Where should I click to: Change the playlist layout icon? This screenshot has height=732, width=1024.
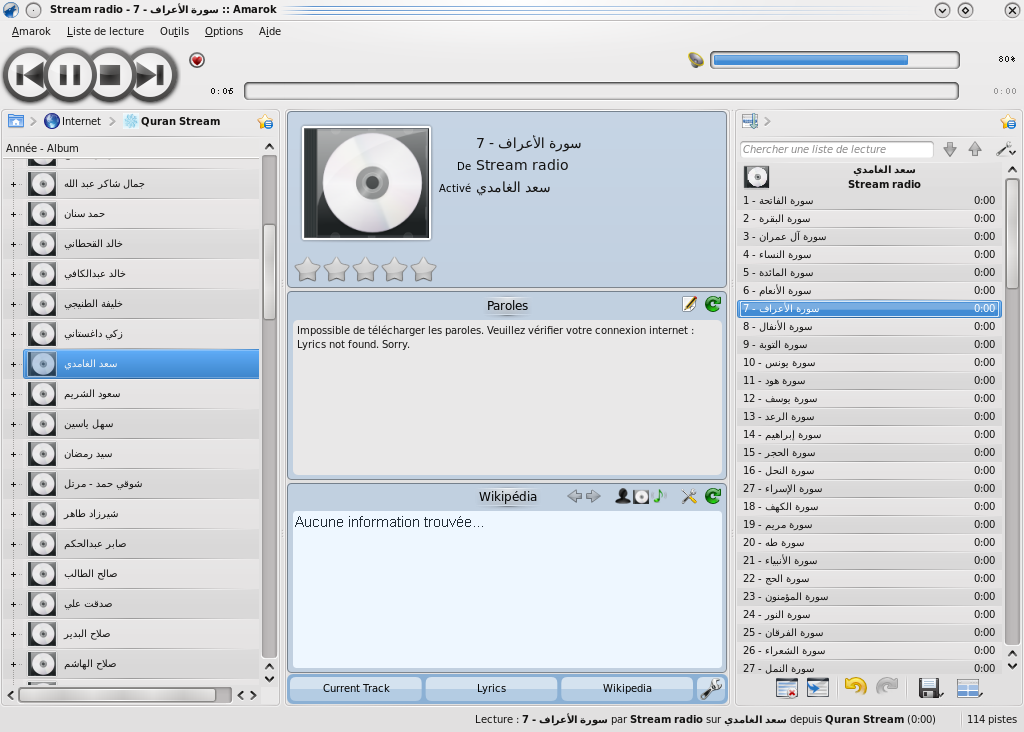[x=969, y=688]
